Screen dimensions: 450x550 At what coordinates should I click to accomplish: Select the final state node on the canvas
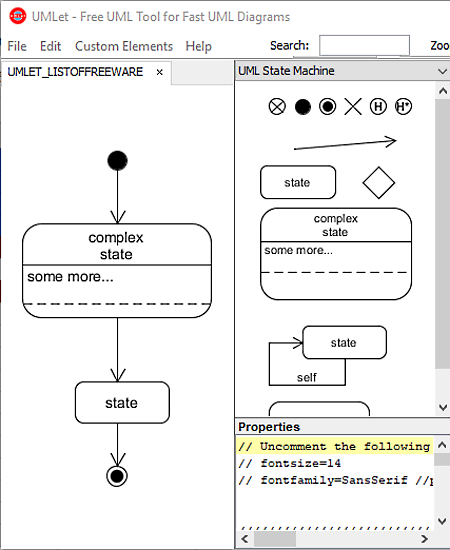(117, 476)
